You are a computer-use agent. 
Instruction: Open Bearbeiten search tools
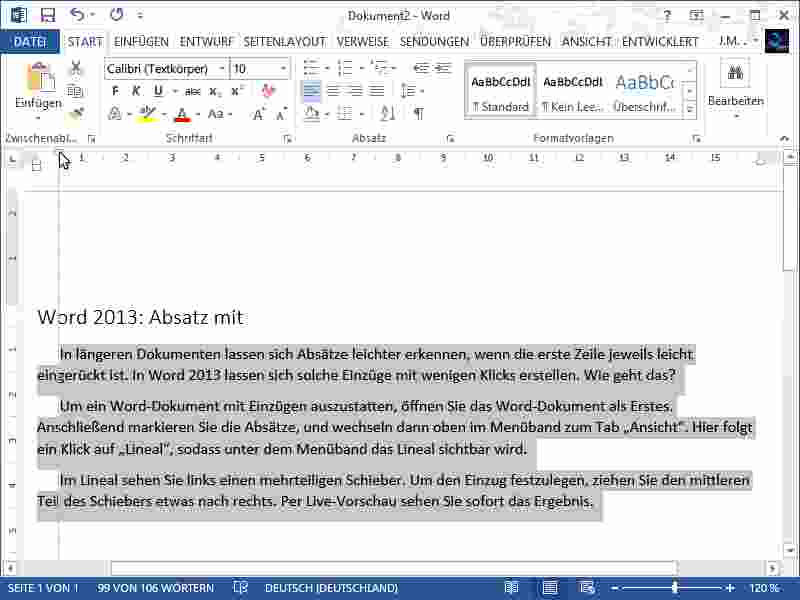click(x=735, y=87)
